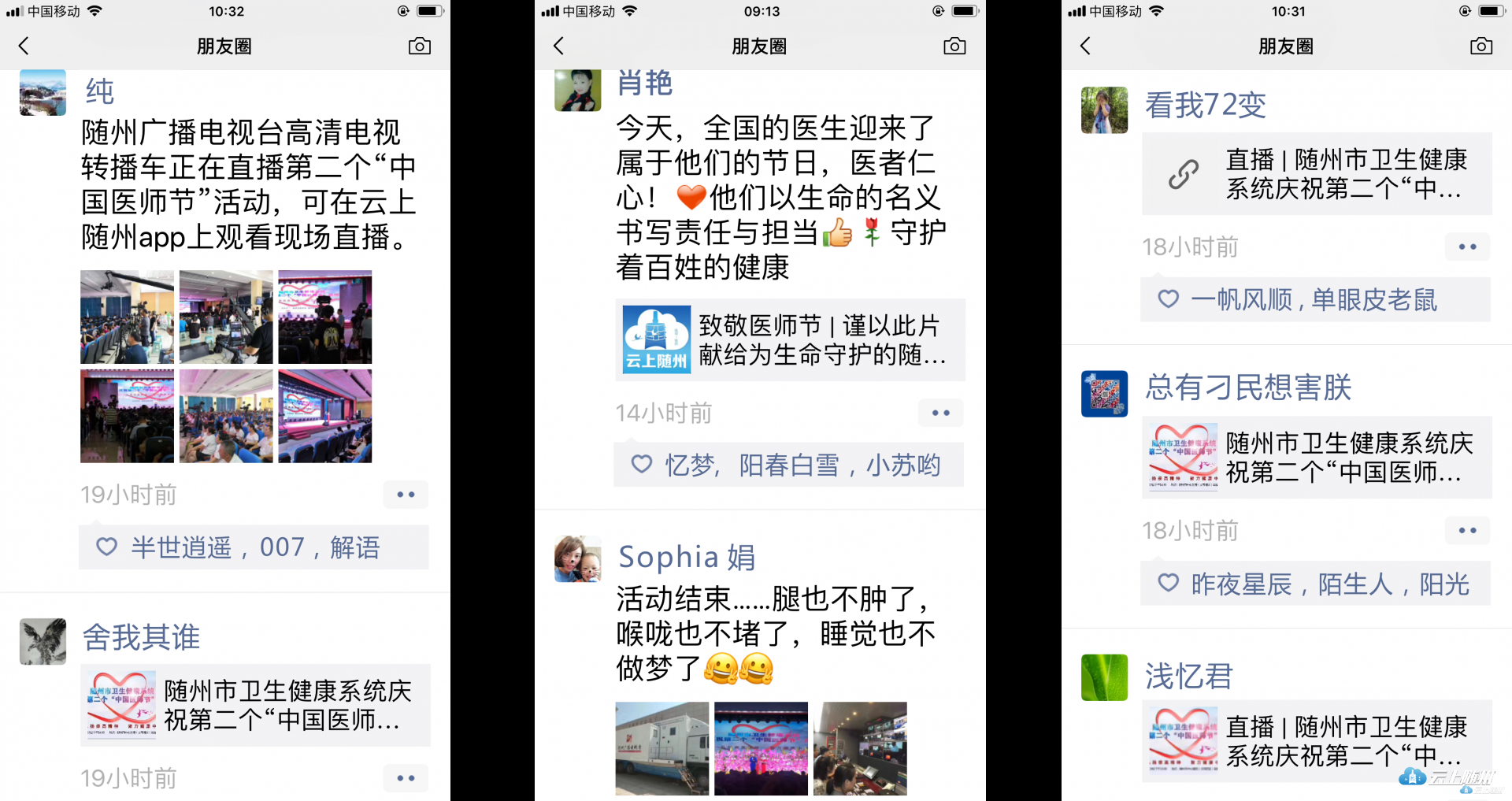
Task: Go back using arrow in 09:13 screen
Action: tap(559, 46)
